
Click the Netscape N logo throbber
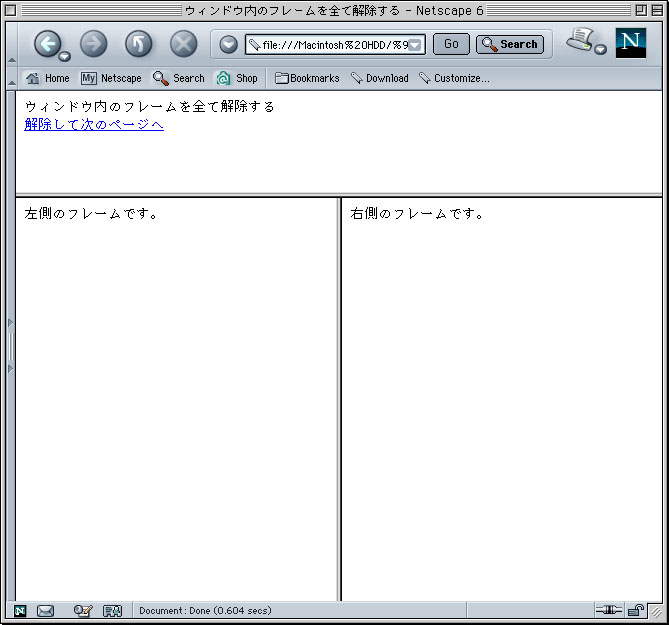click(x=631, y=43)
